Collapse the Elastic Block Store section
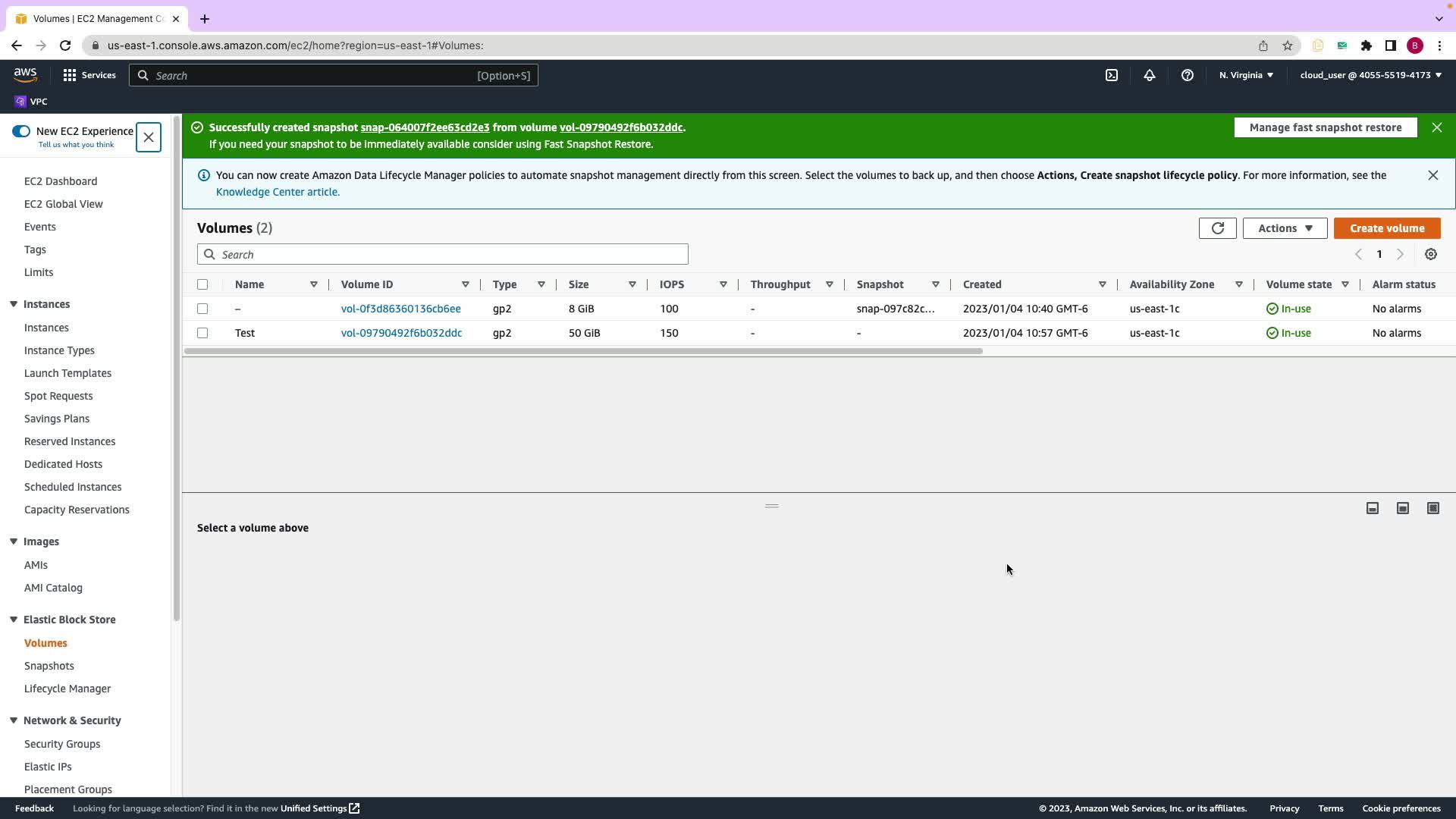The image size is (1456, 819). (x=14, y=620)
